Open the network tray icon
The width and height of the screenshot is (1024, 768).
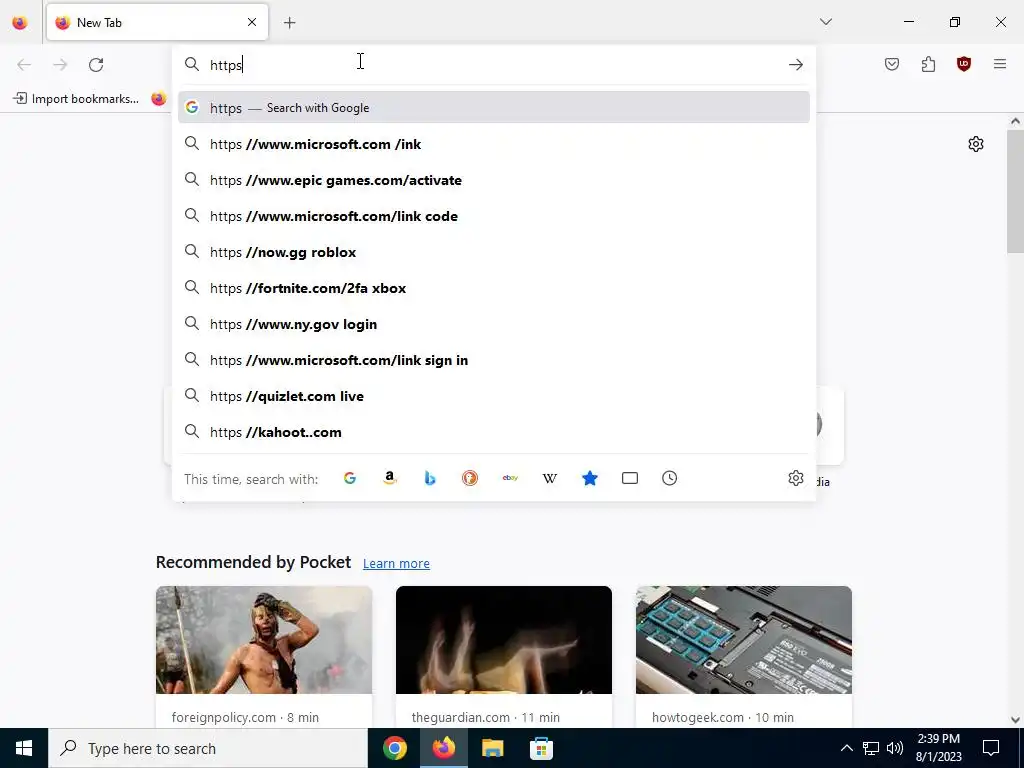pyautogui.click(x=871, y=748)
